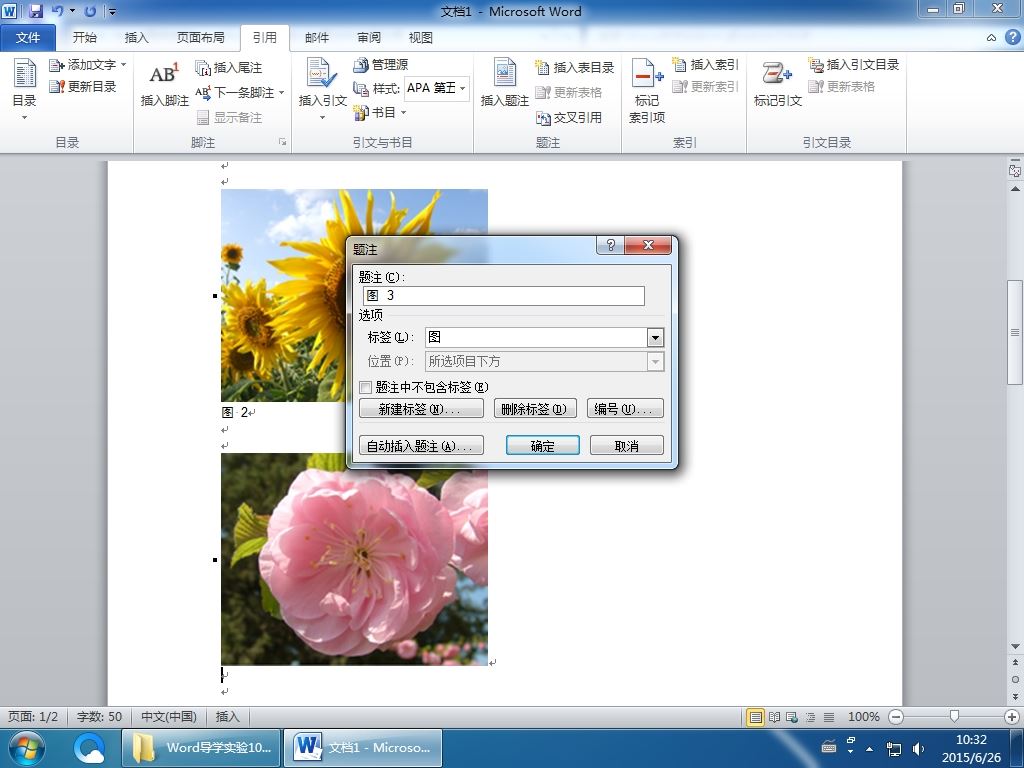
Task: Open Word Help question mark icon in the ribbon
Action: 1012,37
